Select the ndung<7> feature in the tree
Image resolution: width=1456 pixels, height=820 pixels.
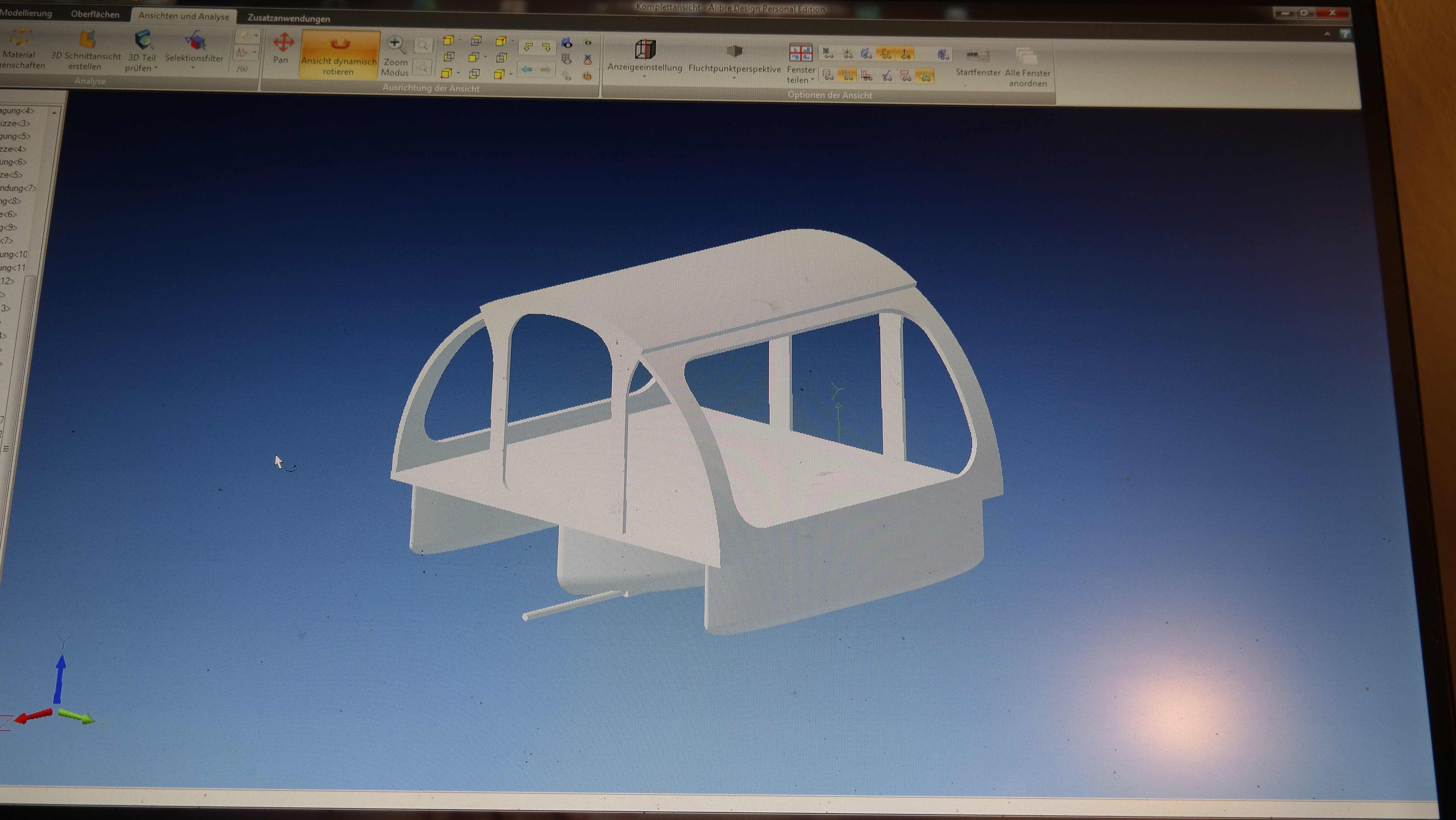pyautogui.click(x=18, y=188)
